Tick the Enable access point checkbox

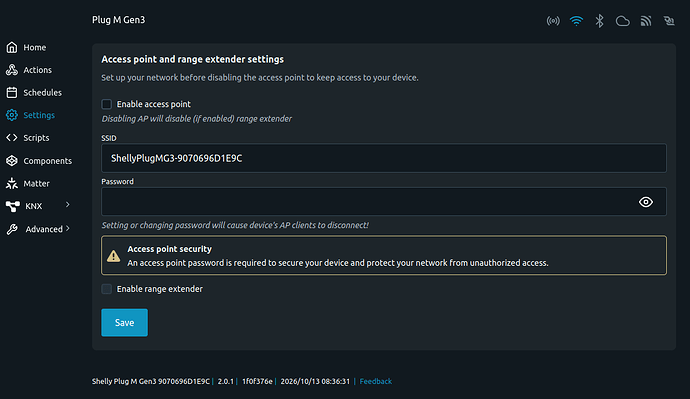pyautogui.click(x=106, y=104)
